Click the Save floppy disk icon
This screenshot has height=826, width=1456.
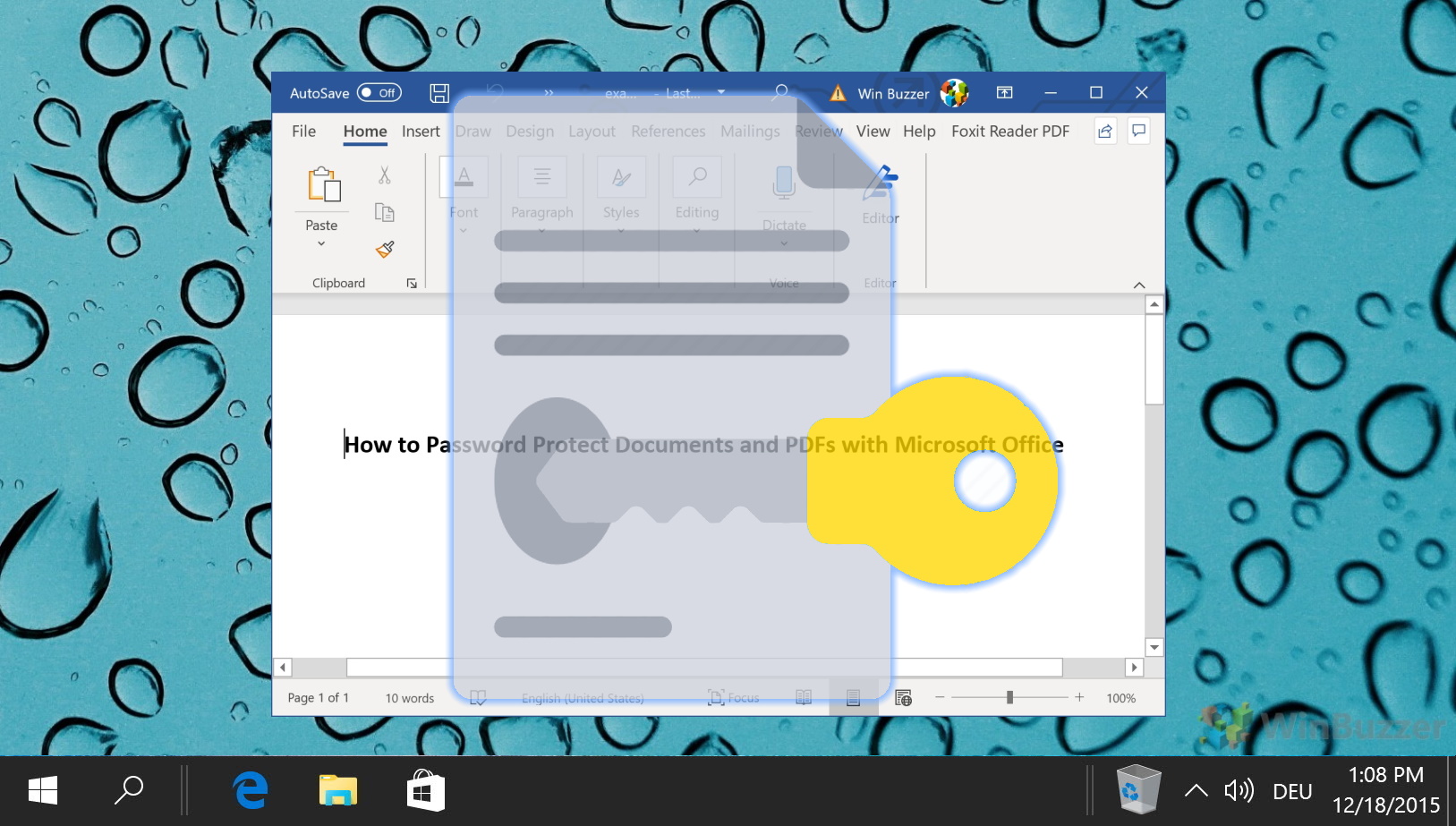point(439,93)
